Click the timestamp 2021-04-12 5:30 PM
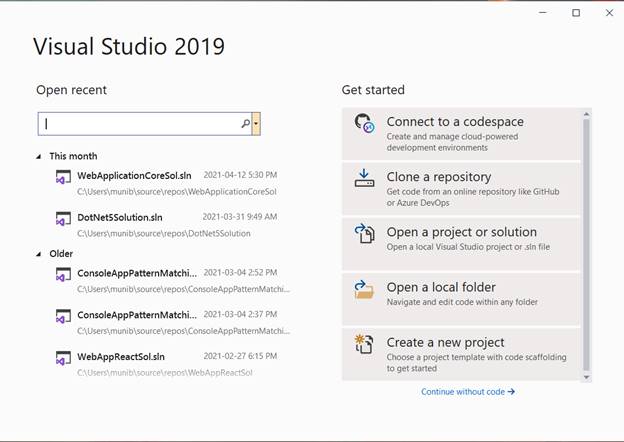The image size is (624, 442). [240, 175]
